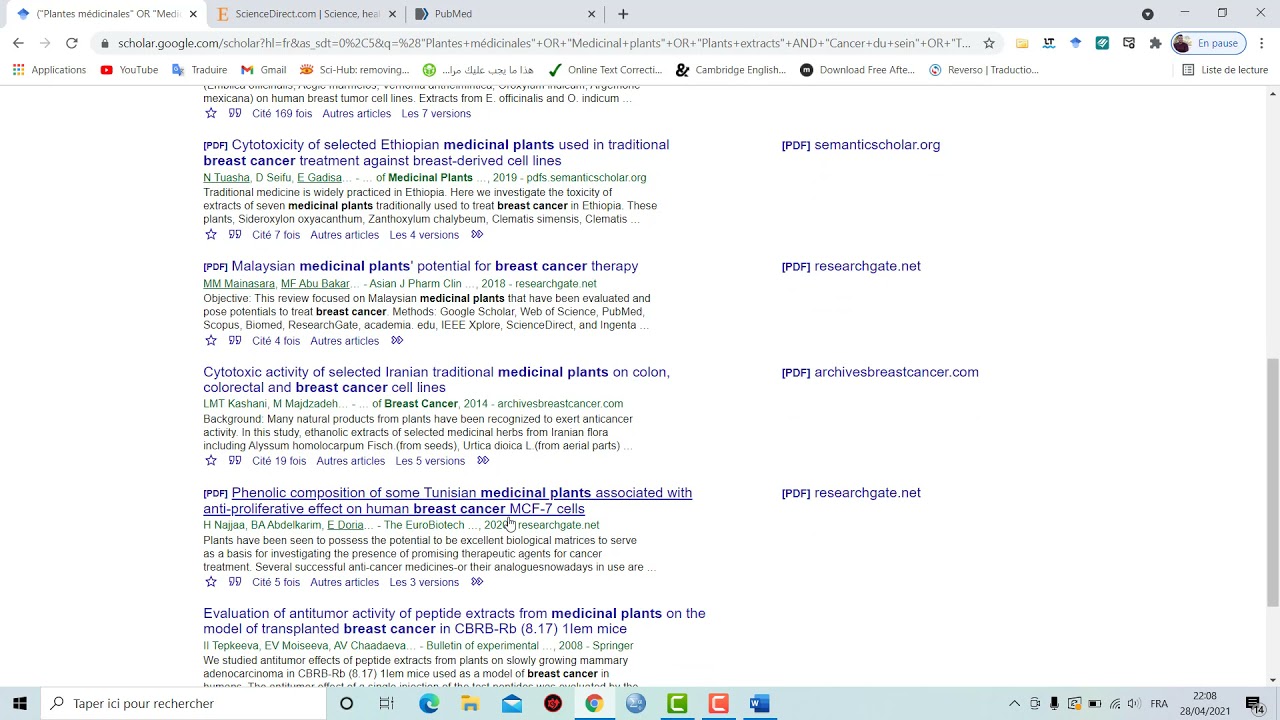Star the Malaysian medicinal plants result

point(210,341)
